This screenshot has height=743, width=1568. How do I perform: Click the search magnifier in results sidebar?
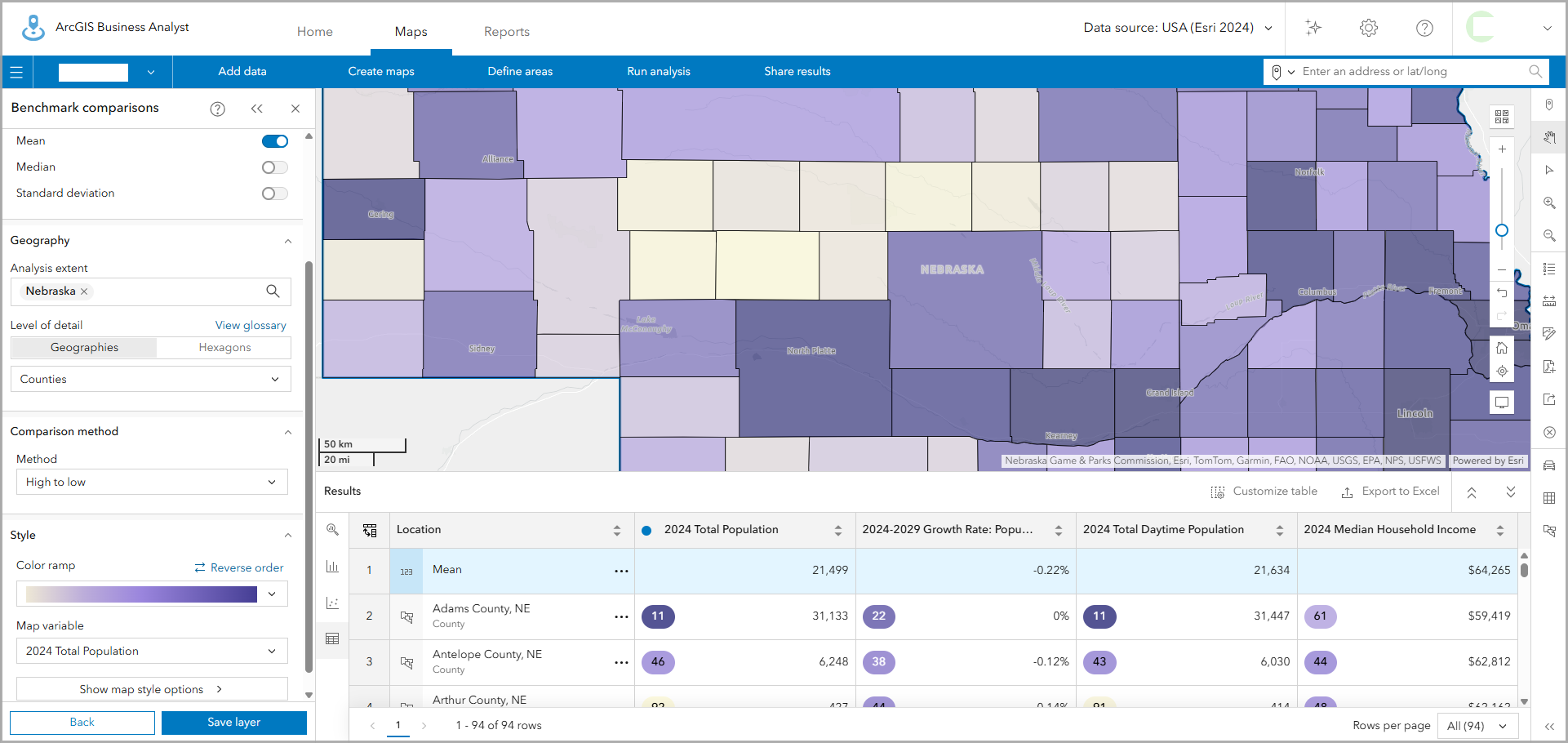(332, 530)
